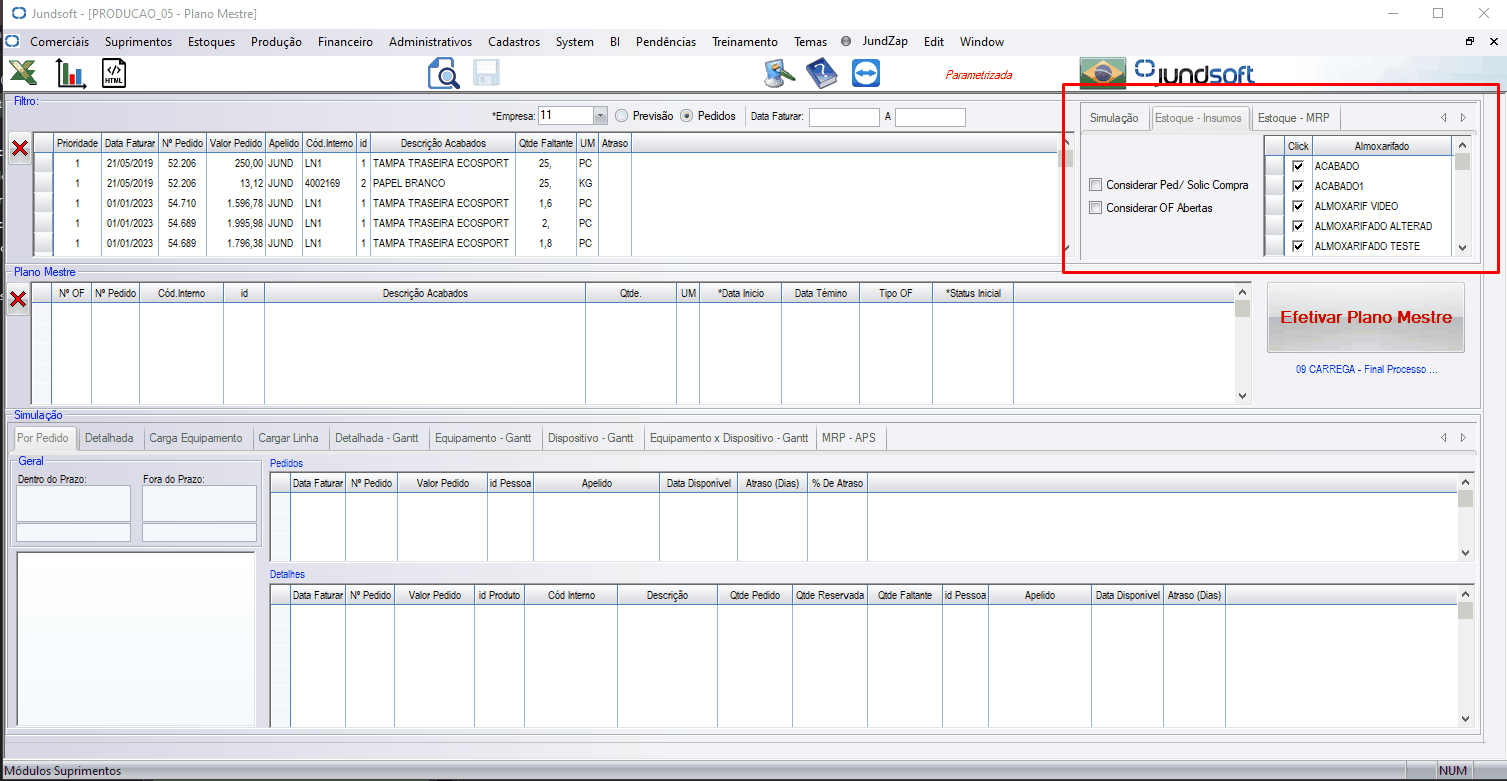This screenshot has height=781, width=1507.
Task: Click the Data Faturar start date field
Action: tap(844, 117)
